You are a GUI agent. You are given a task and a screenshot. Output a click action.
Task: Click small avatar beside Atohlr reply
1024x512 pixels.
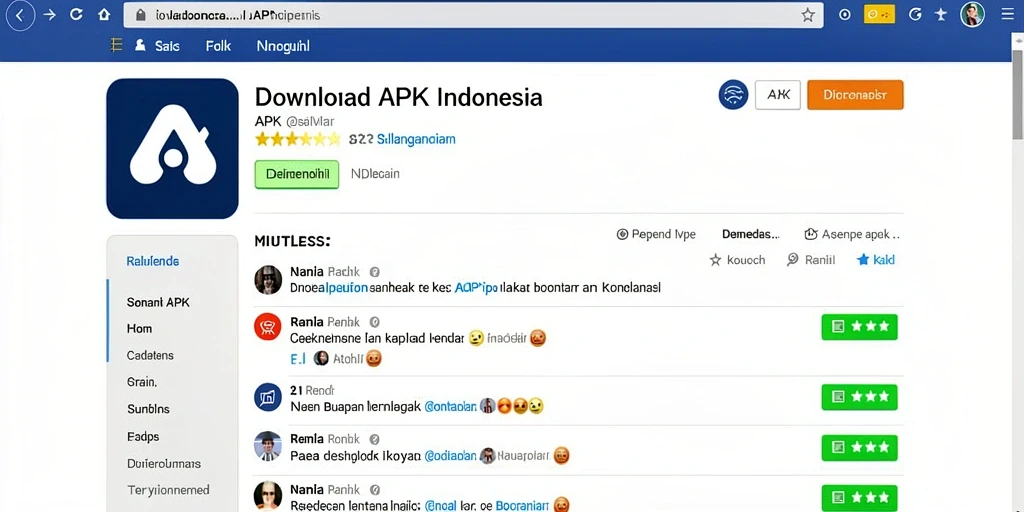321,358
